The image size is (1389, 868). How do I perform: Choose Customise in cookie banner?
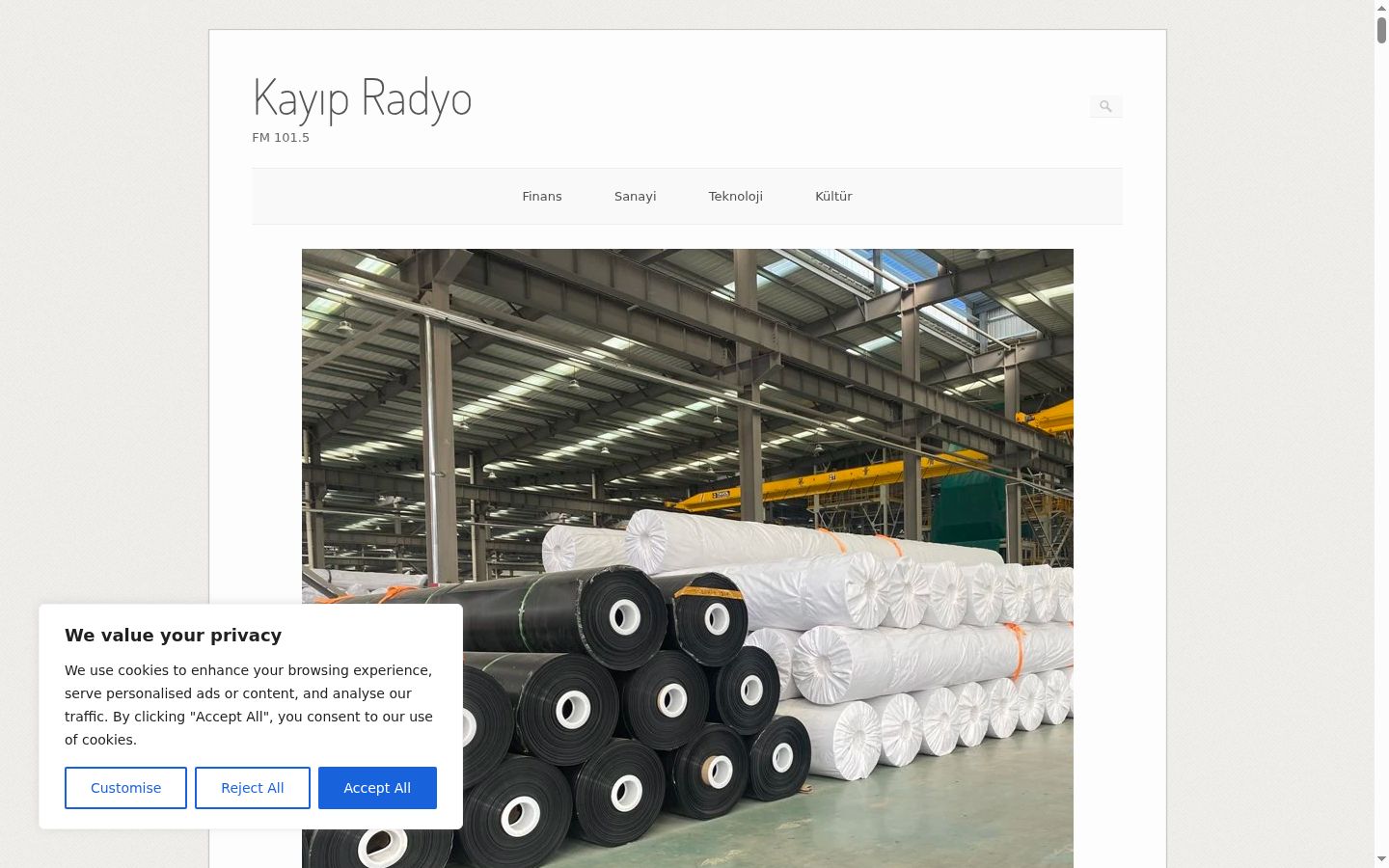(125, 788)
